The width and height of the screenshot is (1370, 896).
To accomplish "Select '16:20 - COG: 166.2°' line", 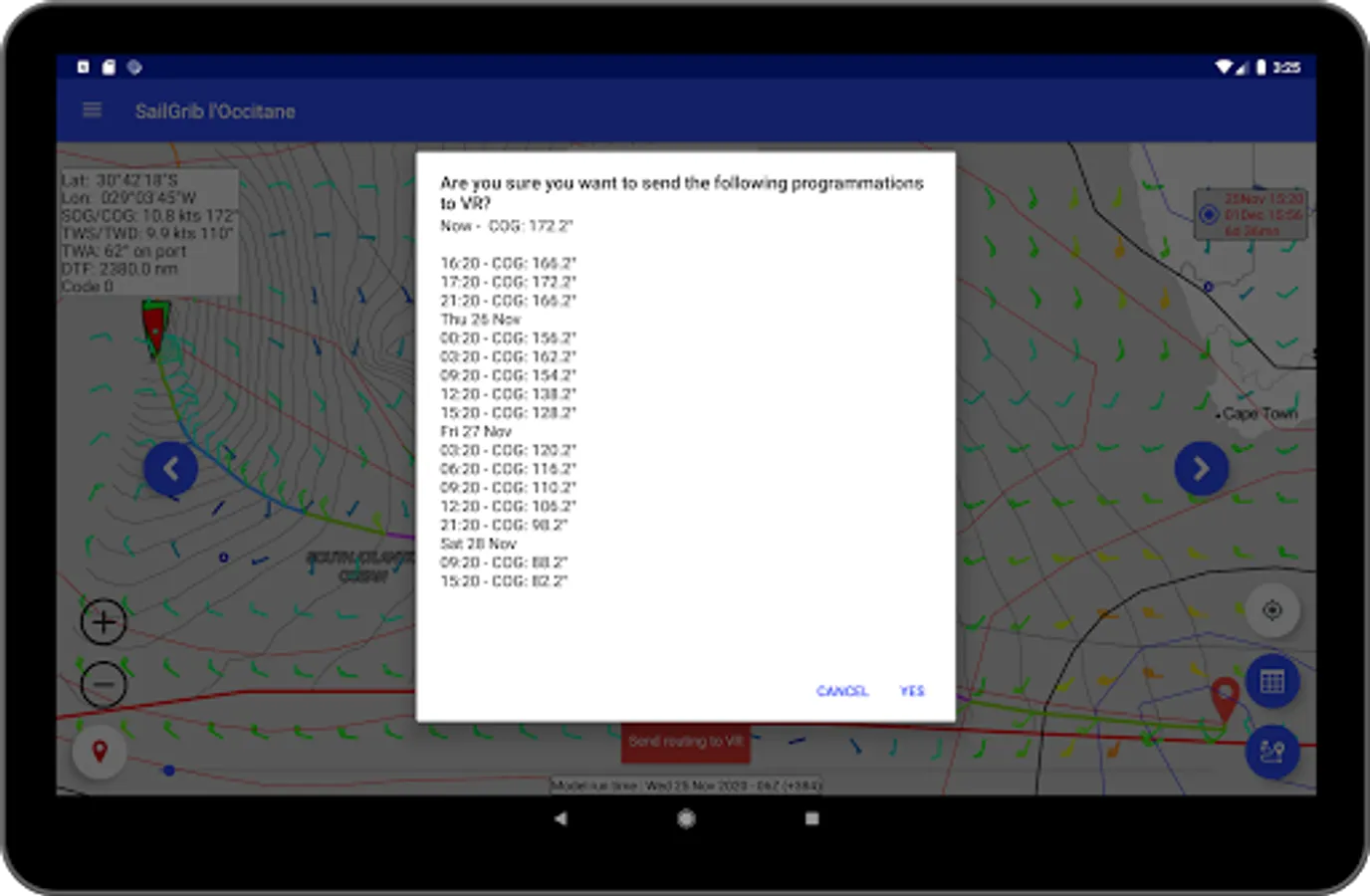I will [x=508, y=263].
